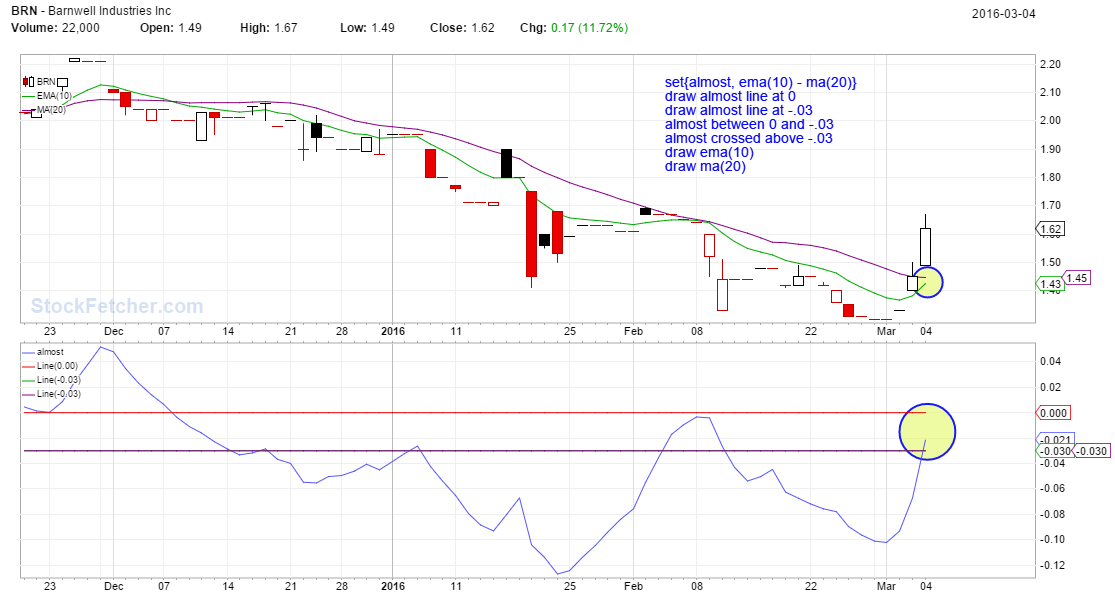Click the 'draw almost line at -.03' text
The width and height of the screenshot is (1115, 593).
[739, 110]
